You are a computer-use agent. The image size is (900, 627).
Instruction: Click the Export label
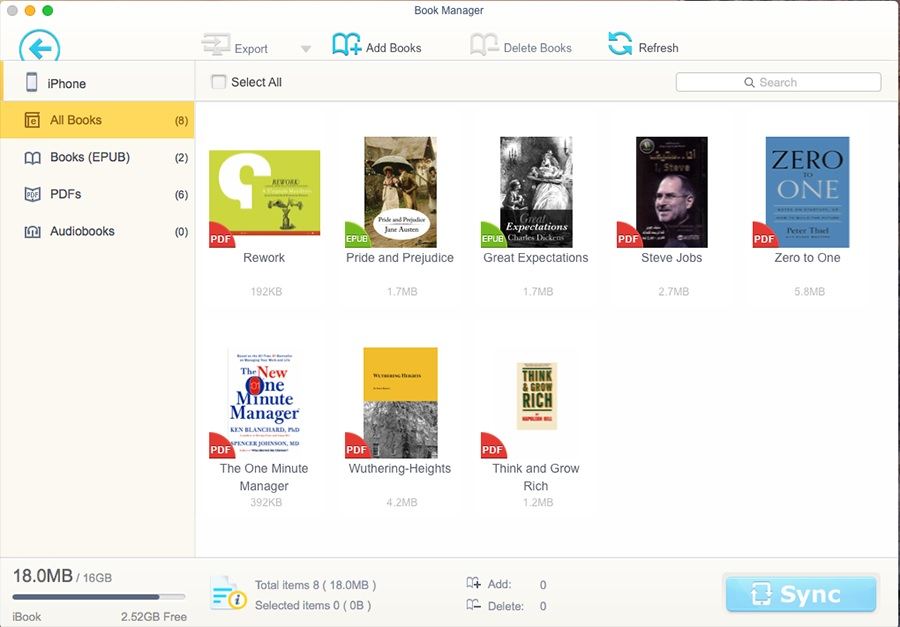[251, 49]
